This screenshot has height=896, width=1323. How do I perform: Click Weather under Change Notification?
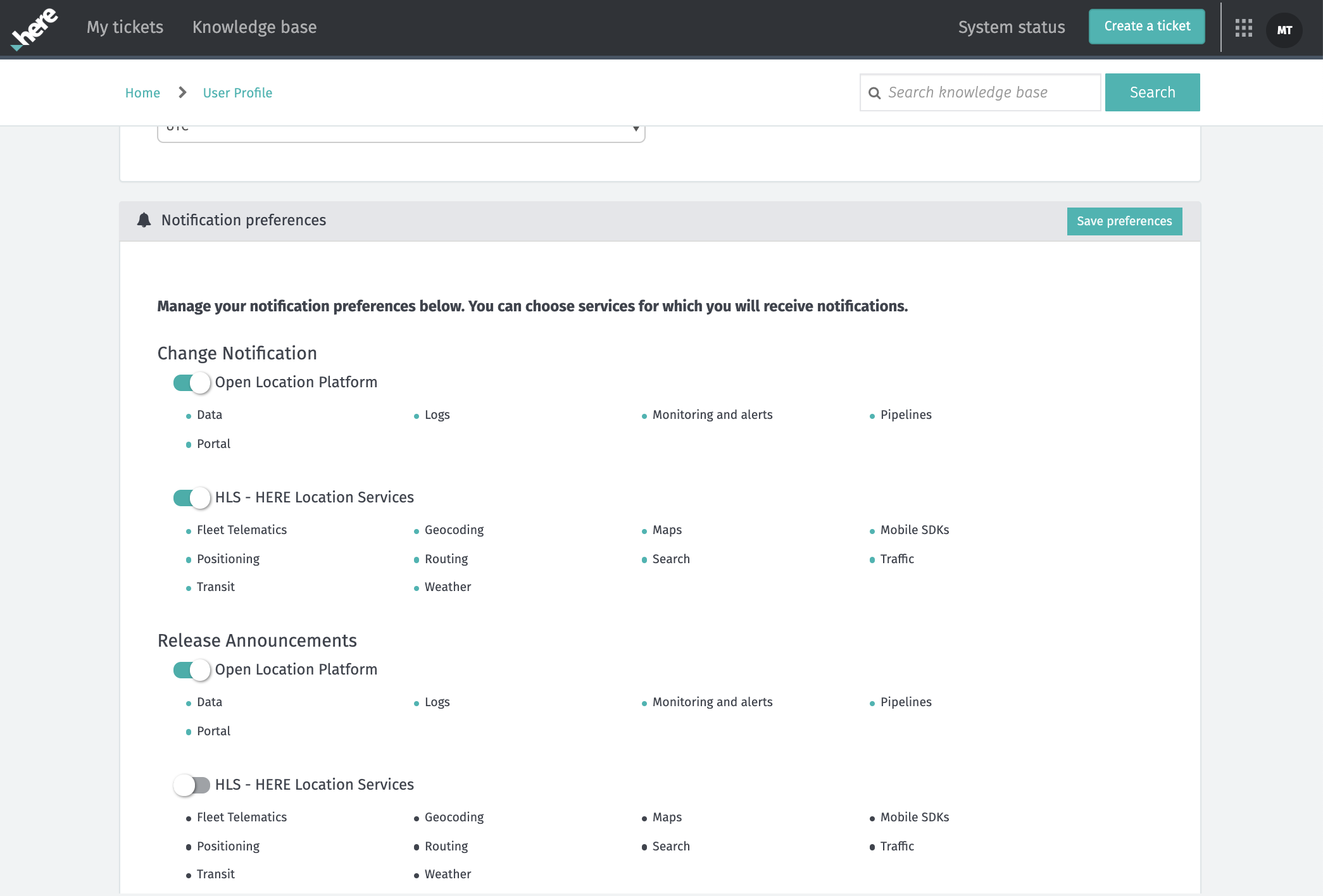pyautogui.click(x=448, y=587)
